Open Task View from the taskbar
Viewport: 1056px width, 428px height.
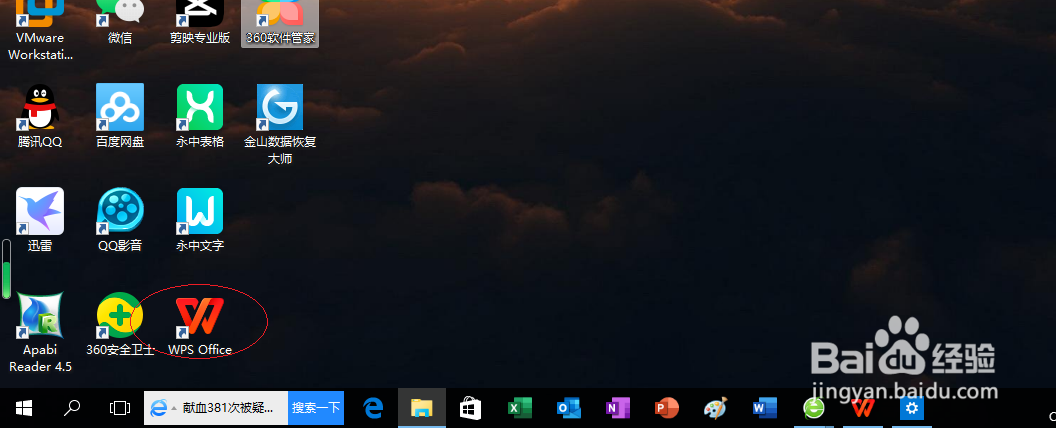[119, 407]
